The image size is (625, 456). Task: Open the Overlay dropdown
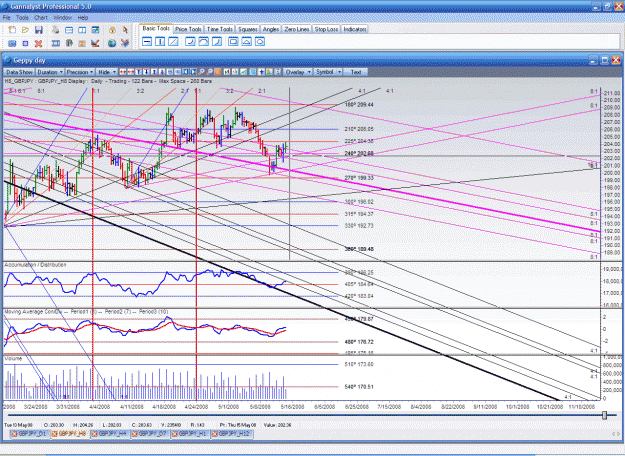(x=297, y=72)
